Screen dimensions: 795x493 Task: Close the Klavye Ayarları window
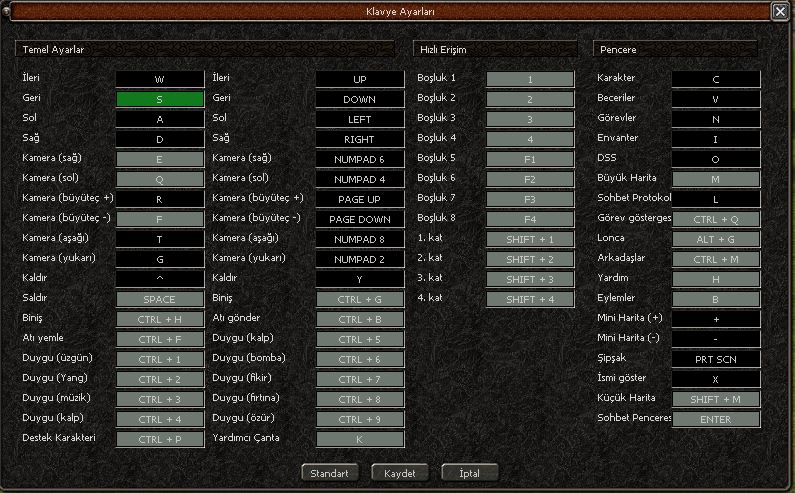tap(779, 11)
